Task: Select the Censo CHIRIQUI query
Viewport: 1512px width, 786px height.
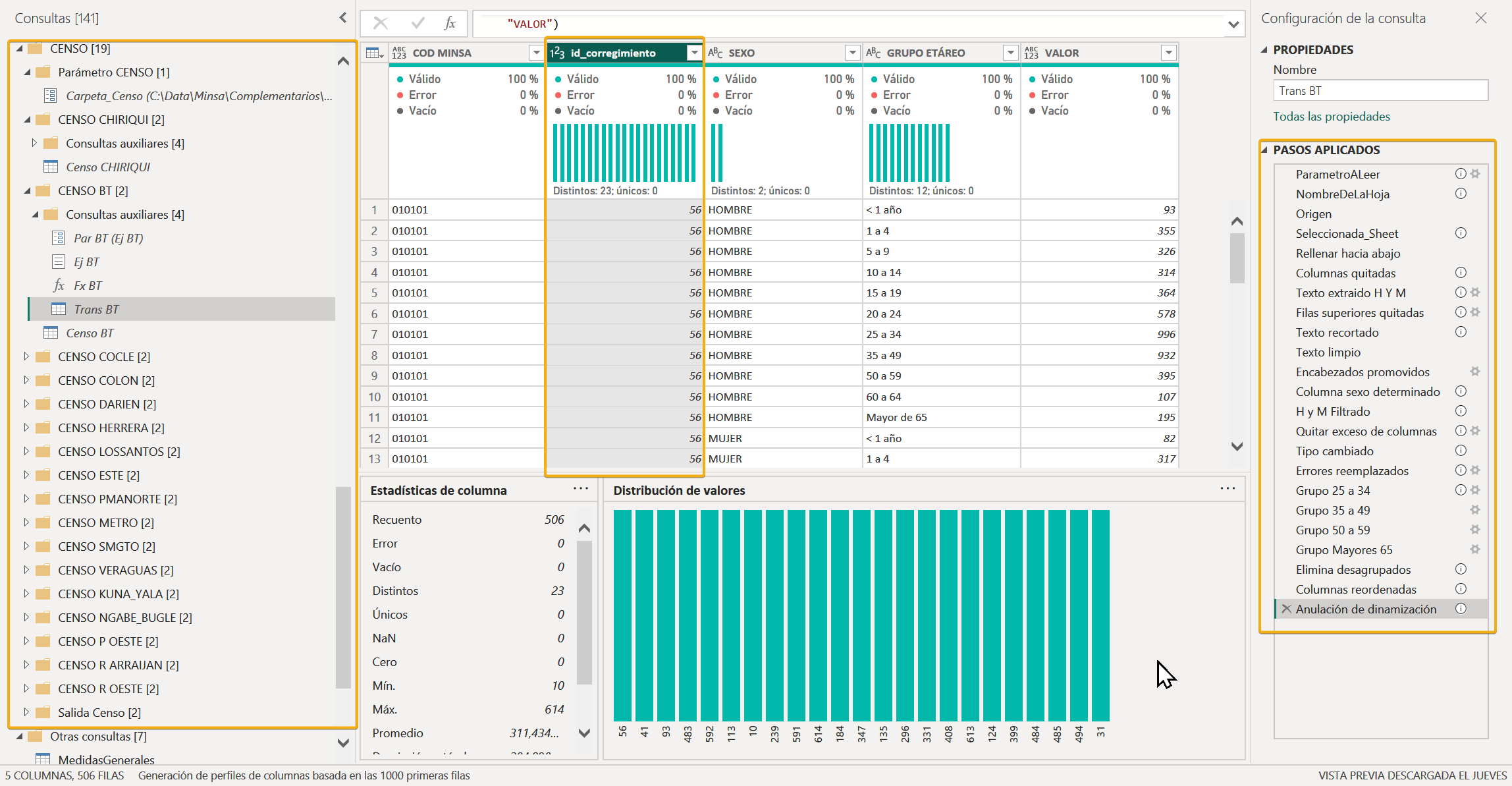Action: click(x=107, y=167)
